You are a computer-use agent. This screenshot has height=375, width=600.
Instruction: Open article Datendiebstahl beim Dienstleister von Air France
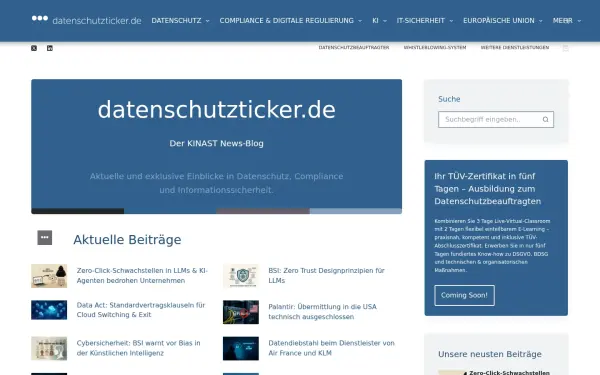[x=331, y=348]
